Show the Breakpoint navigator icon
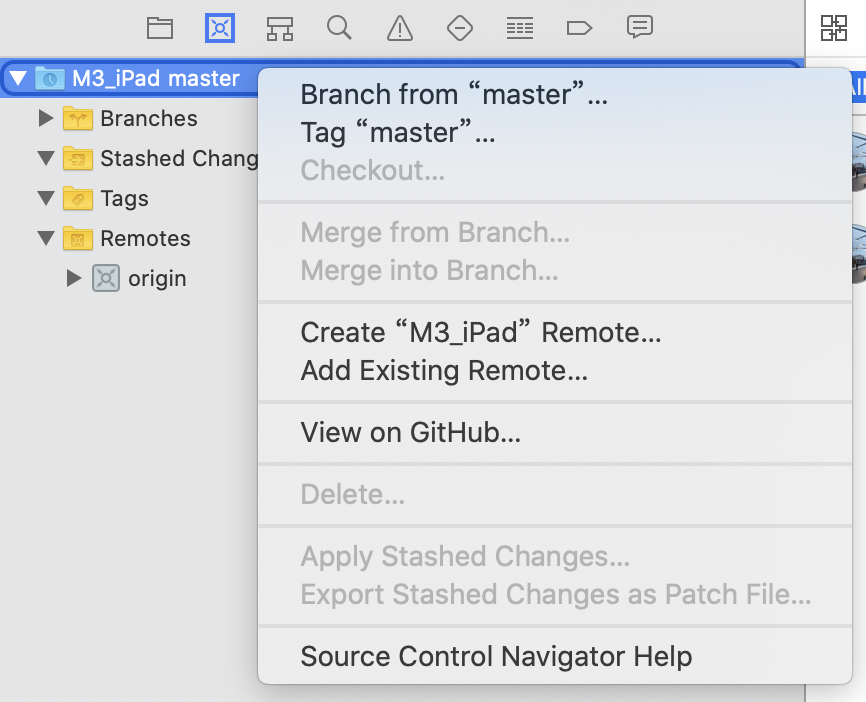Image resolution: width=866 pixels, height=702 pixels. pos(579,28)
